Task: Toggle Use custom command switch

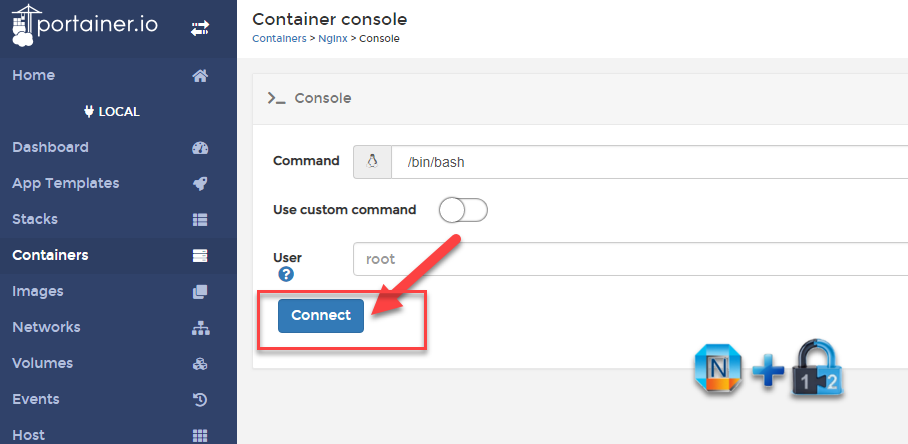Action: tap(462, 210)
